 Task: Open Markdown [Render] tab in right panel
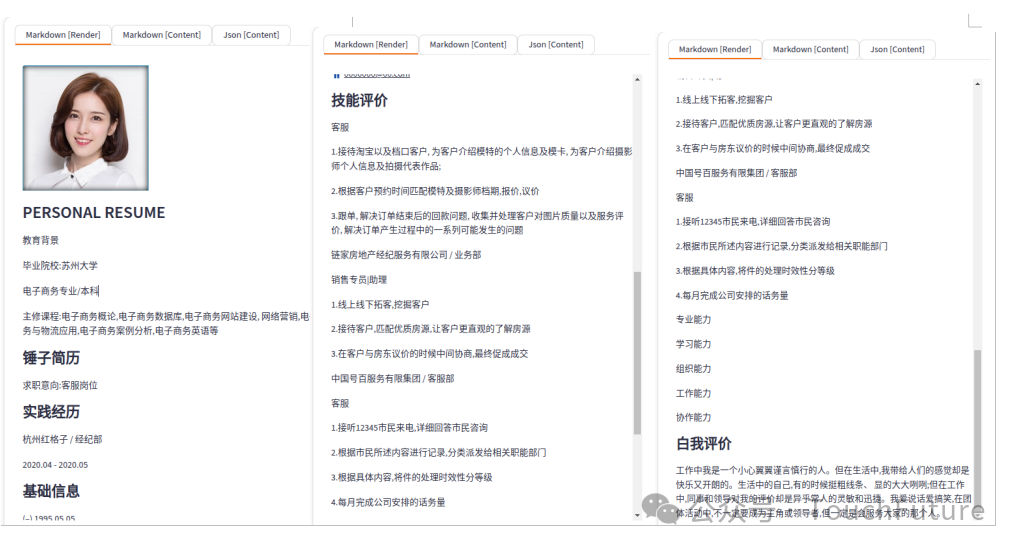[x=715, y=49]
